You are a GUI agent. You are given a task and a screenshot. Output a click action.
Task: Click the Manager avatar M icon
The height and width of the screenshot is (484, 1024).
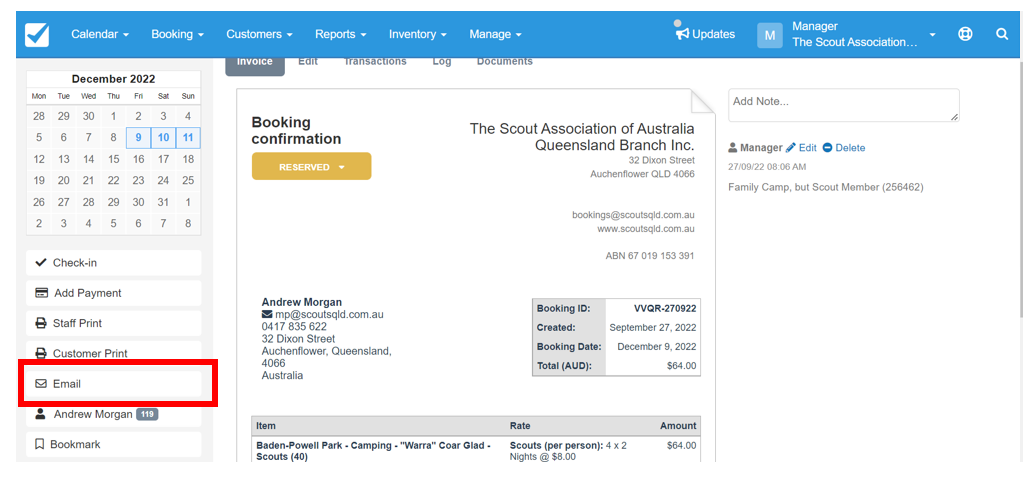(770, 35)
